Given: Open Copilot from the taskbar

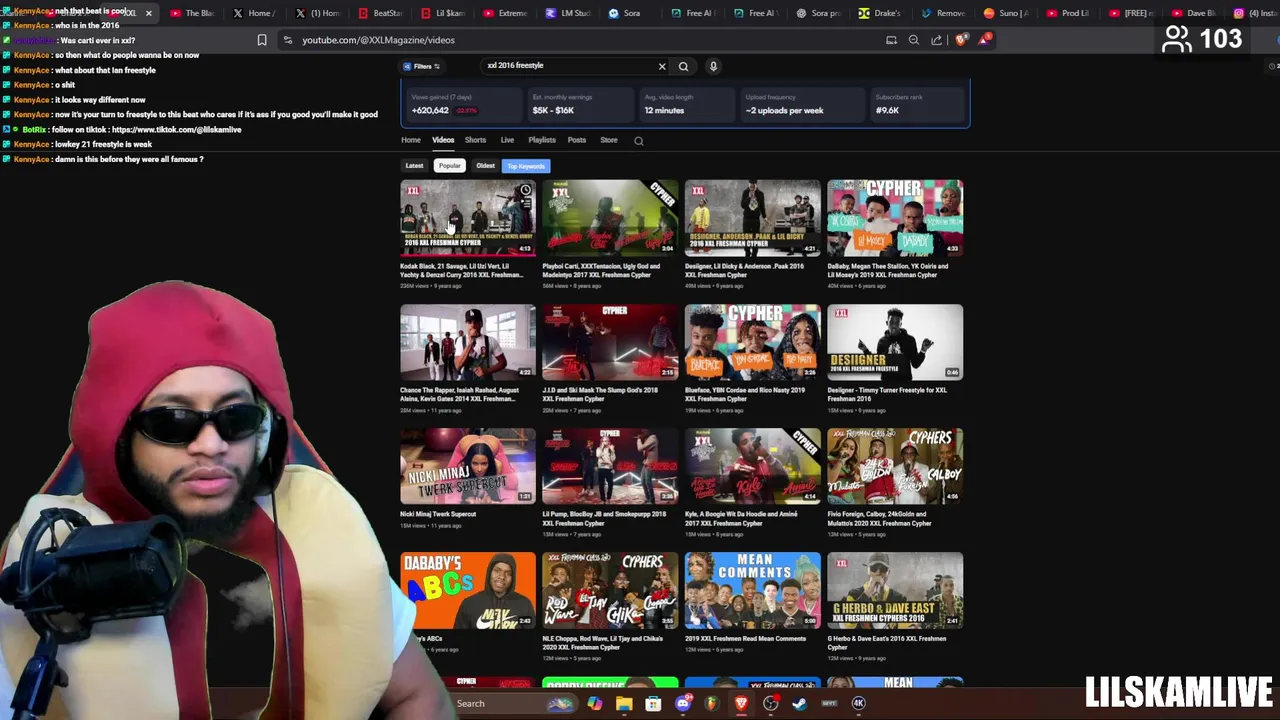Looking at the screenshot, I should tap(595, 703).
